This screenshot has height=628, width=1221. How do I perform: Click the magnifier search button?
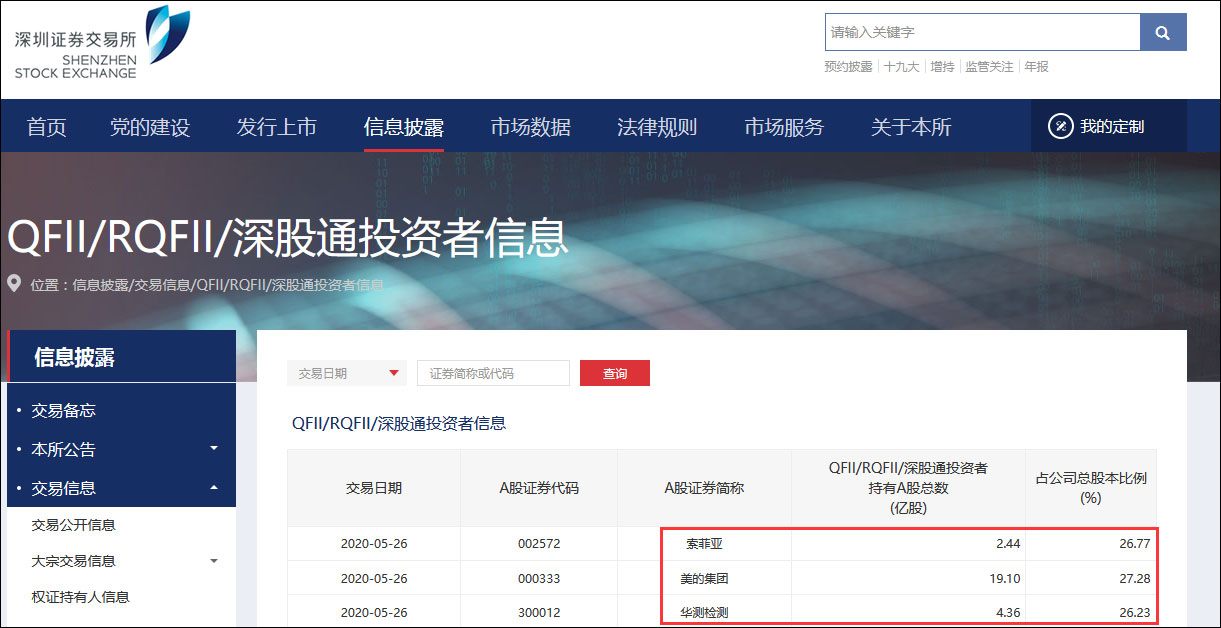coord(1162,32)
